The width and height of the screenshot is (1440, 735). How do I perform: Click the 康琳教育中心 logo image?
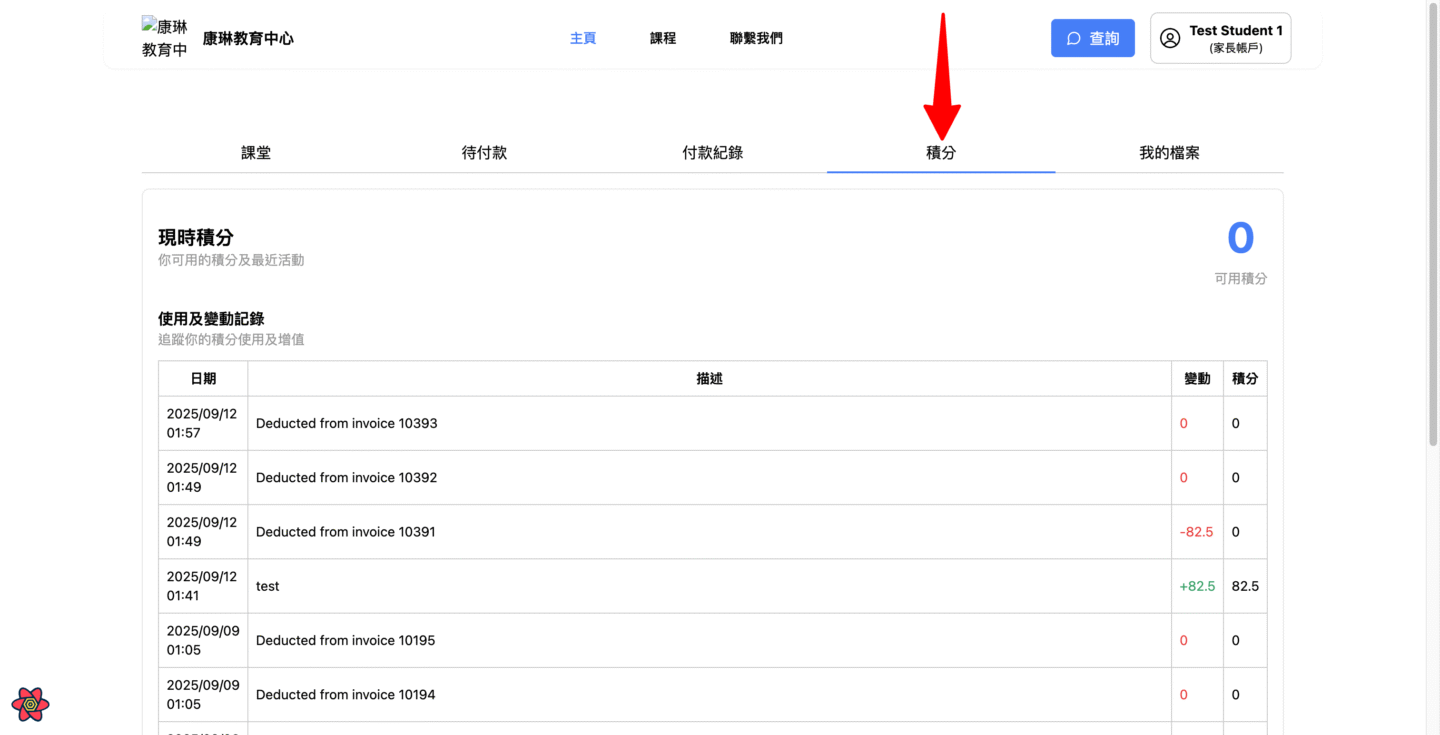[165, 38]
